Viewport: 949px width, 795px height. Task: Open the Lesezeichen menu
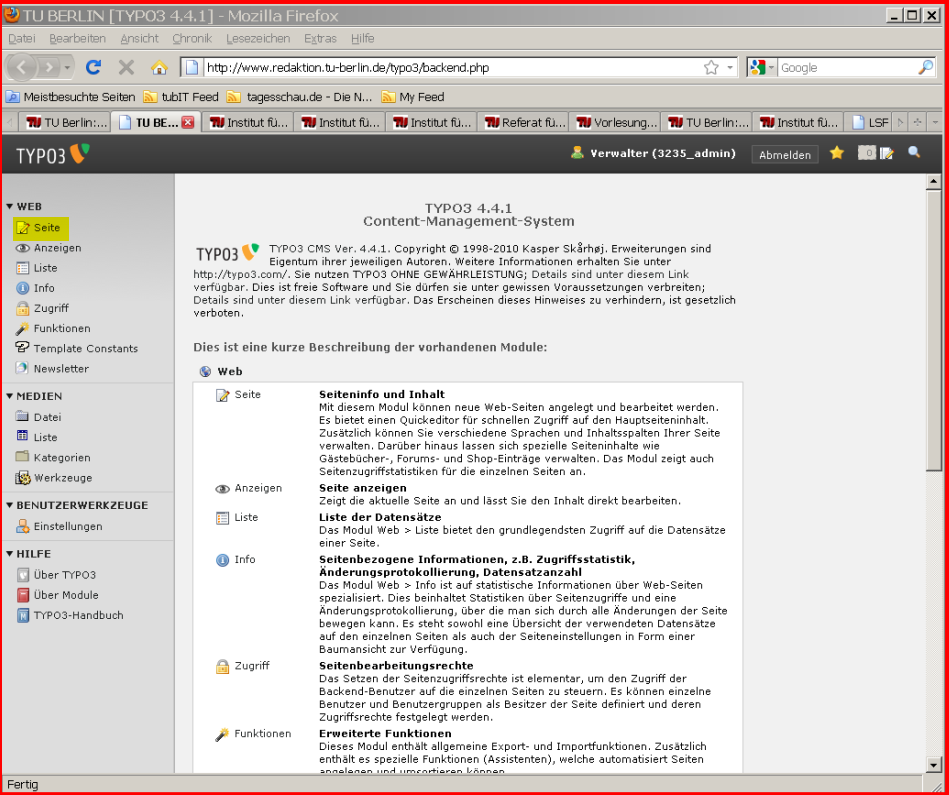click(x=258, y=38)
